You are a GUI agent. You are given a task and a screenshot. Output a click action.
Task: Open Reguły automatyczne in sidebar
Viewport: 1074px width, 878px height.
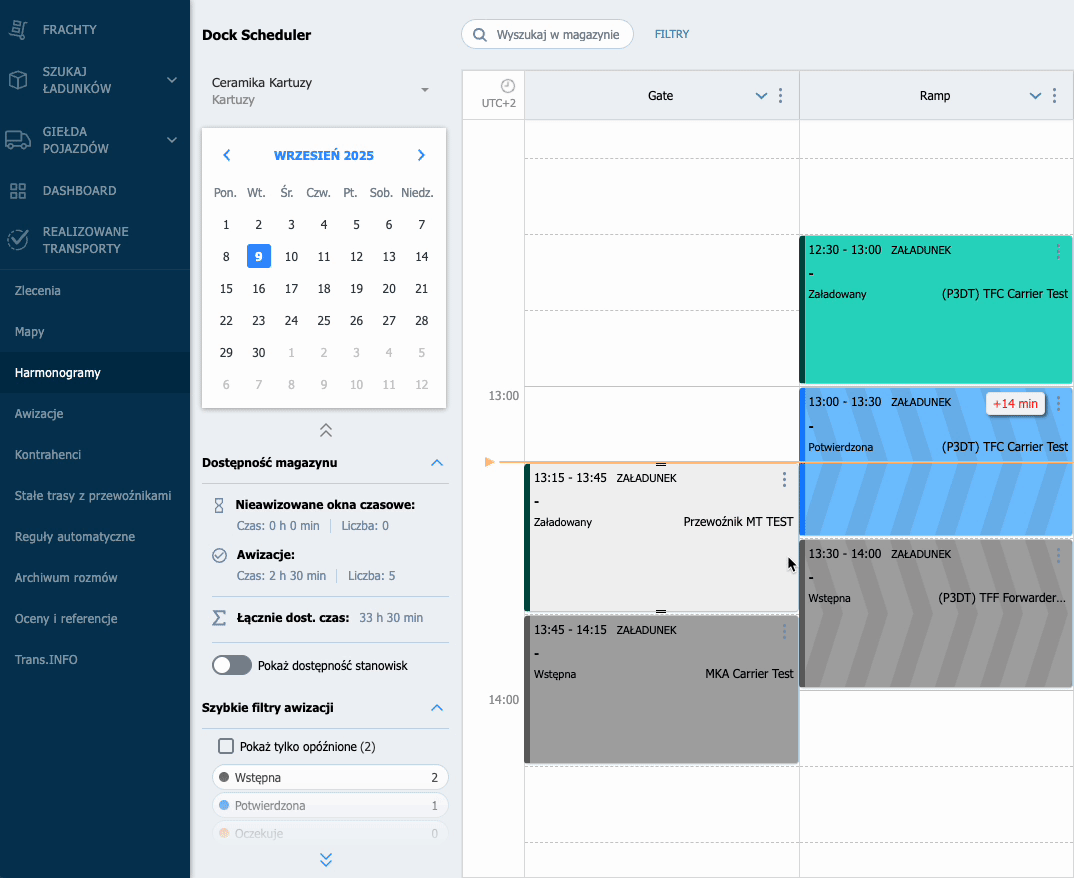(x=75, y=537)
